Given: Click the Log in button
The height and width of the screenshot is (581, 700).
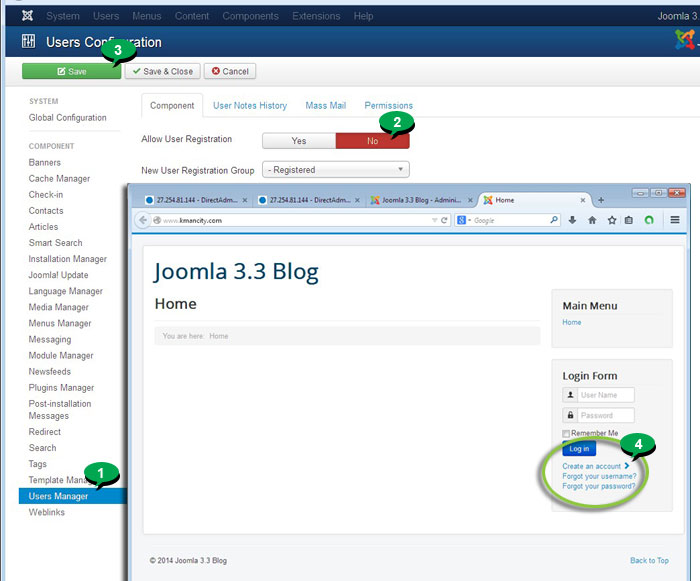Looking at the screenshot, I should (x=579, y=448).
